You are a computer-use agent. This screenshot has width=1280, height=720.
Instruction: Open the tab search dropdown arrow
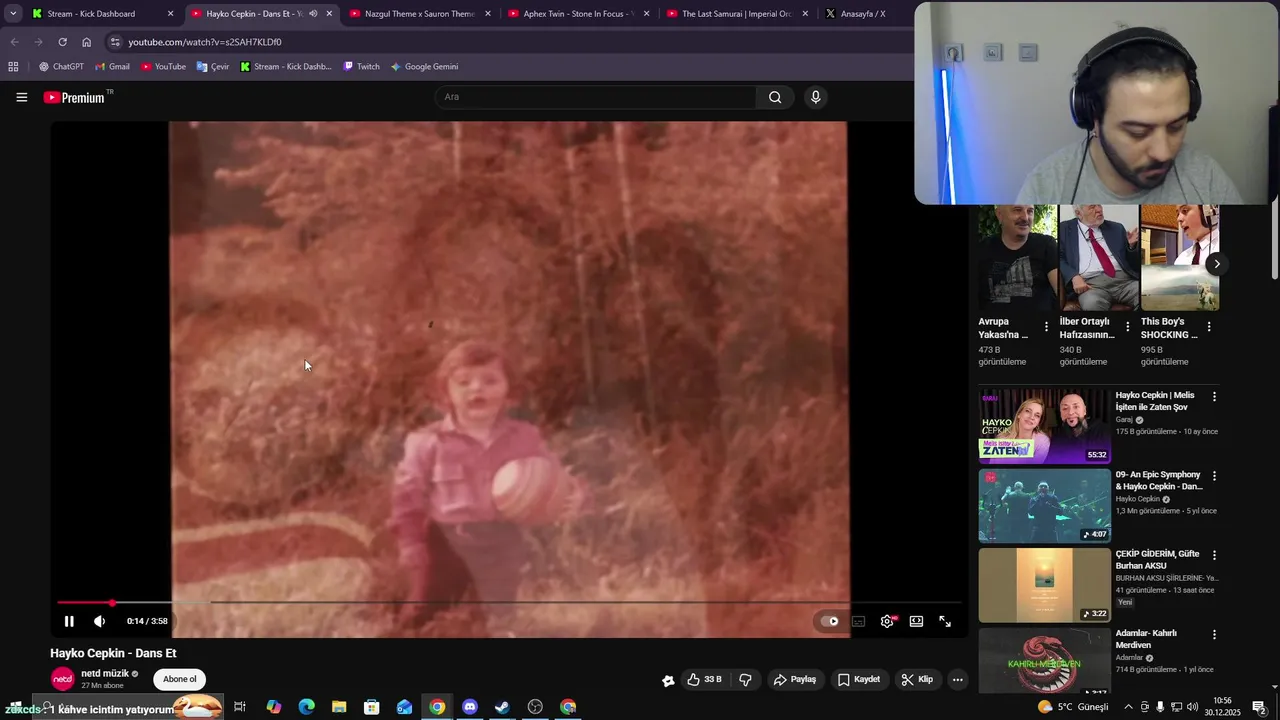point(13,14)
